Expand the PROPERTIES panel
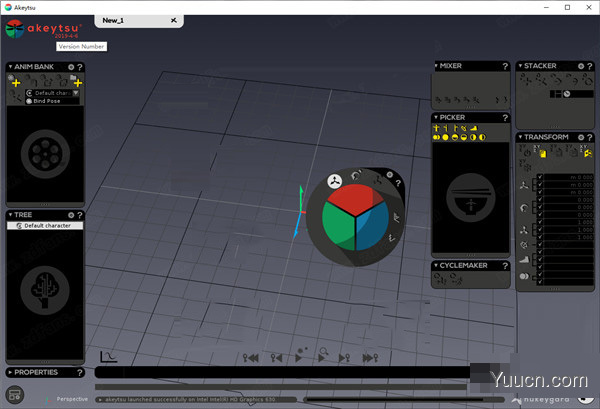 tap(11, 372)
